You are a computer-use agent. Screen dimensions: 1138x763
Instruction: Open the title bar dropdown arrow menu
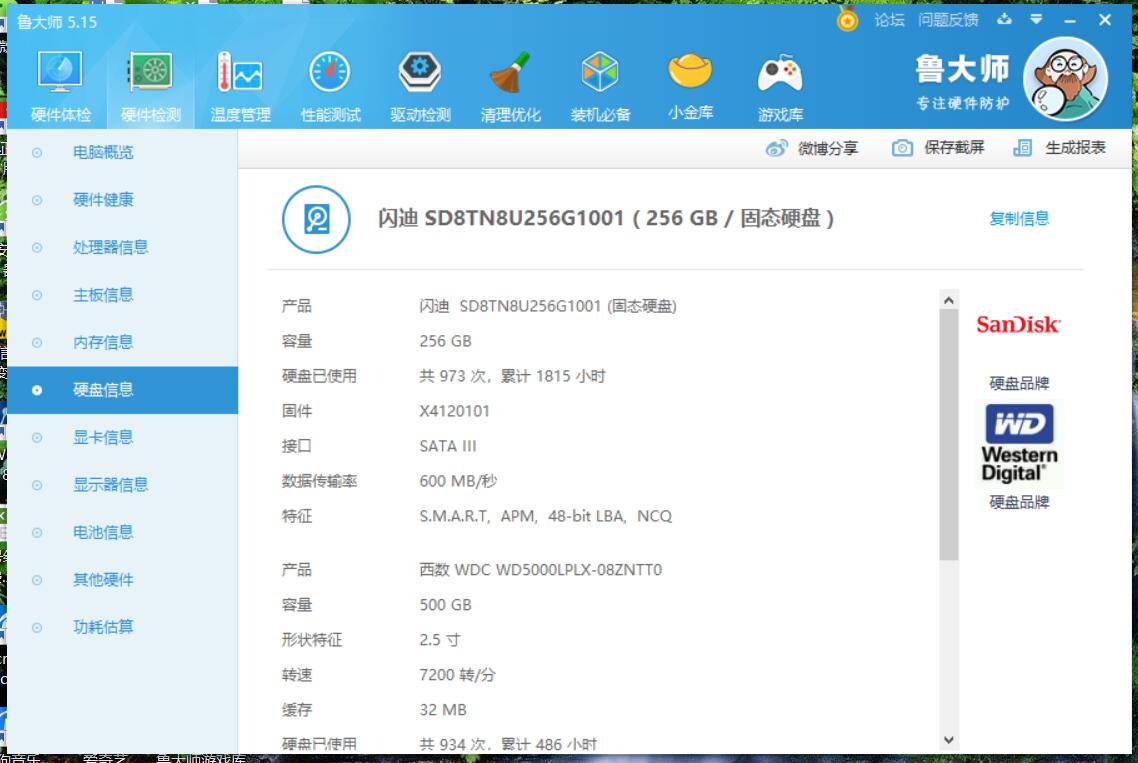point(1036,20)
